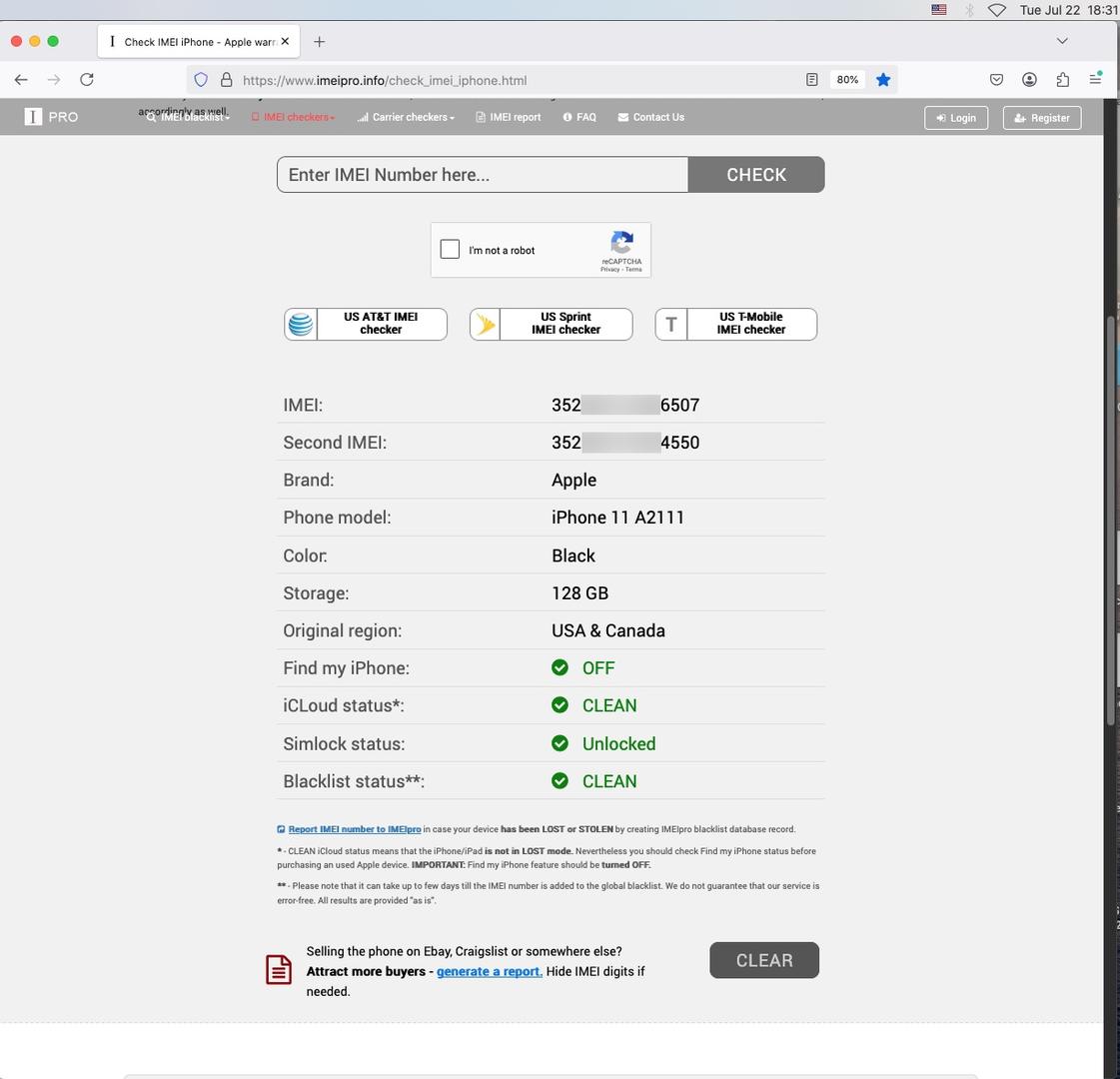The height and width of the screenshot is (1079, 1120).
Task: Click the Wi-Fi icon in menu bar
Action: (996, 10)
